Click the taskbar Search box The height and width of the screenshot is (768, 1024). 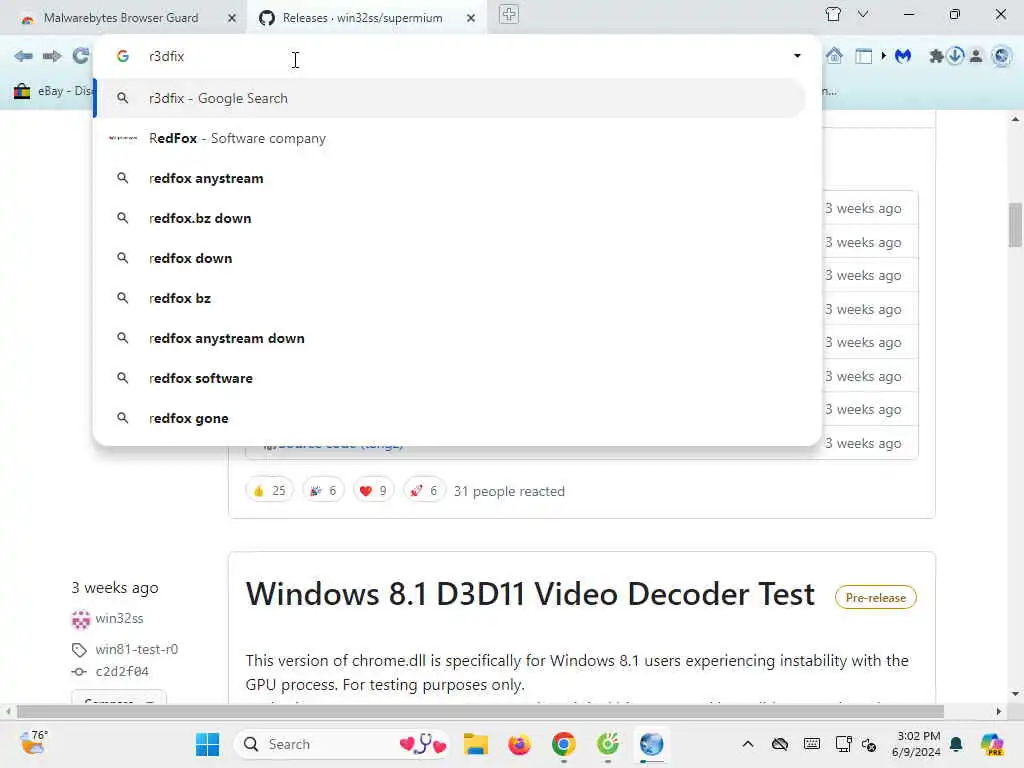pos(342,744)
